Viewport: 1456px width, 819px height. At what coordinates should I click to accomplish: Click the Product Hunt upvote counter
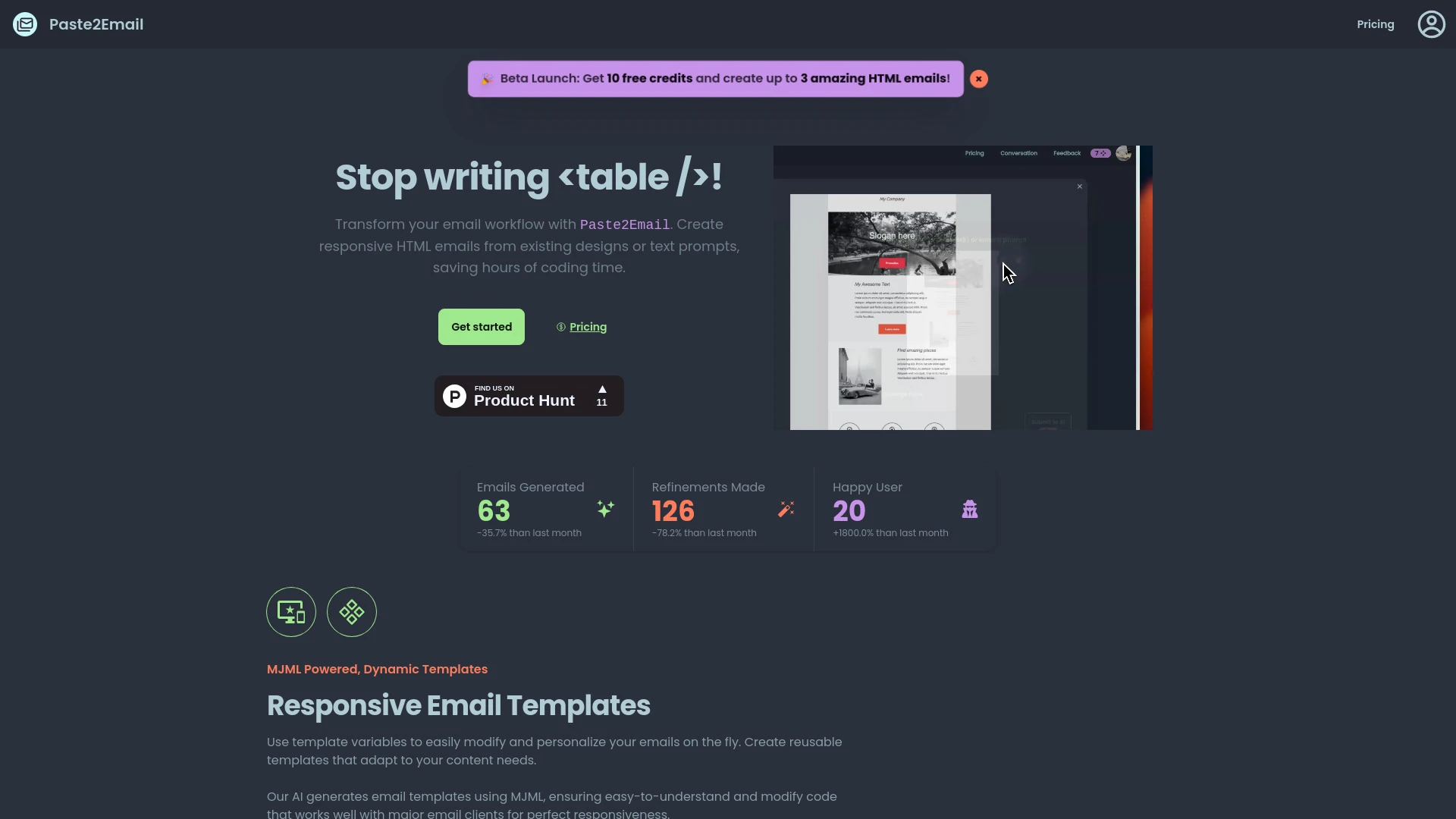[x=601, y=395]
